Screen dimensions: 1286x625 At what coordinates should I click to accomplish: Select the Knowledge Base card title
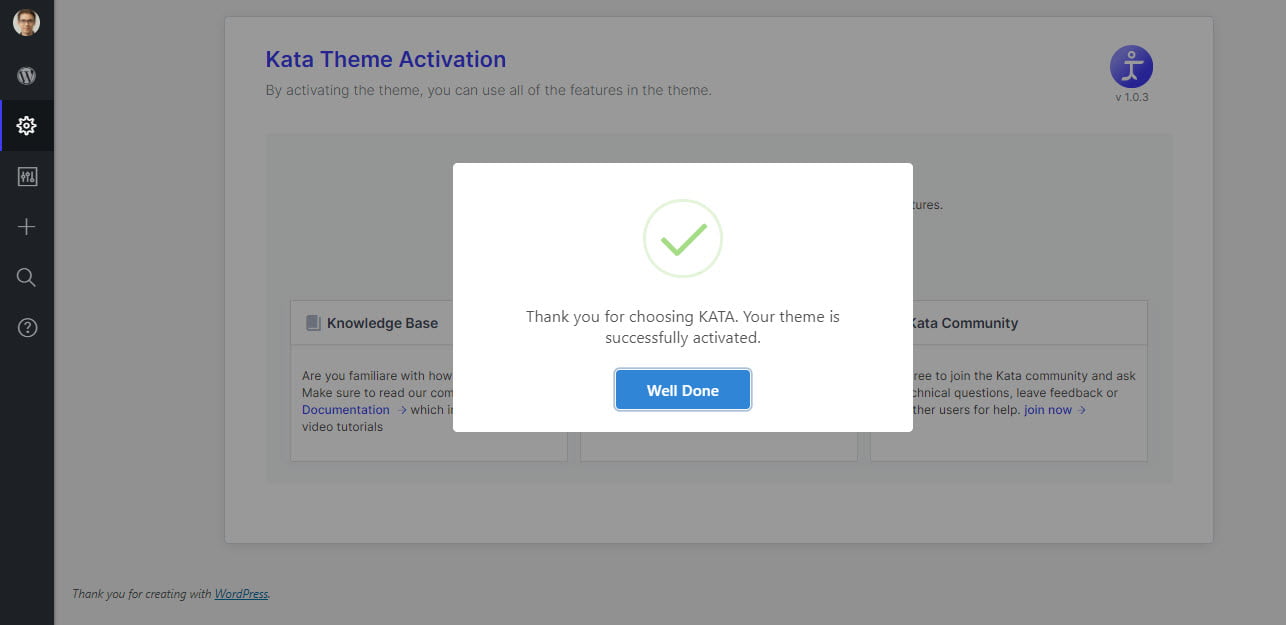coord(382,323)
